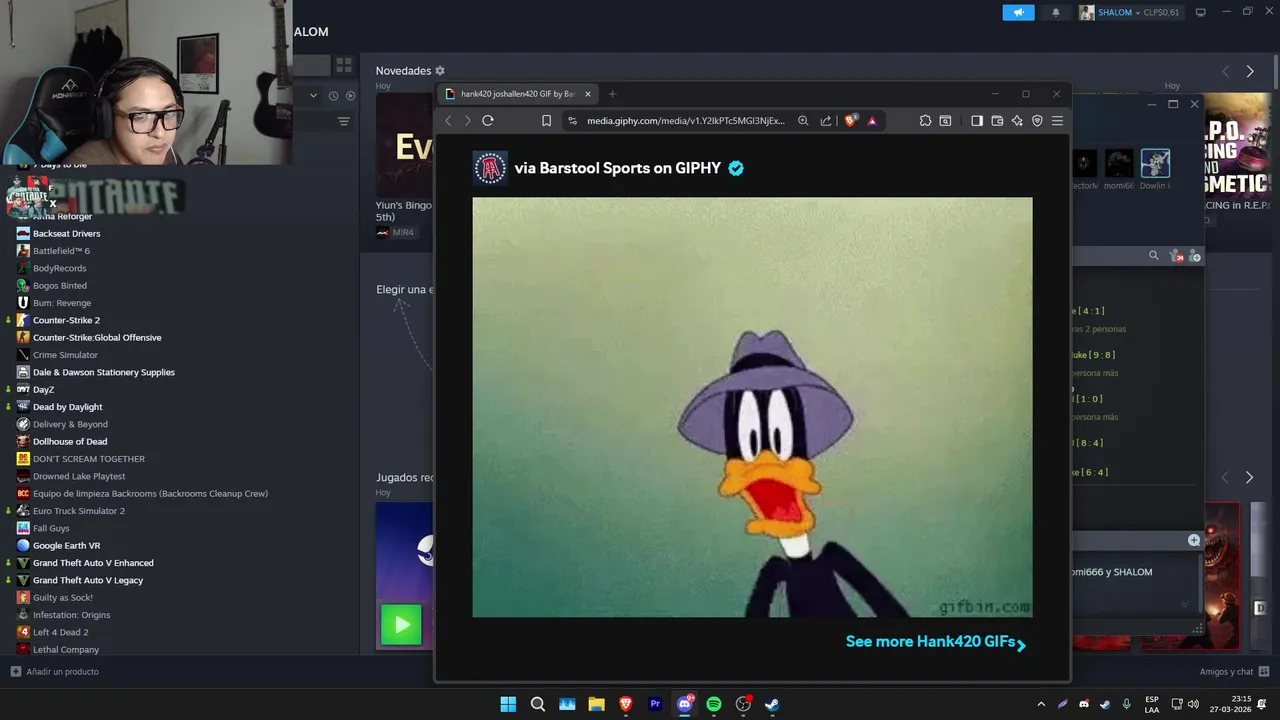The height and width of the screenshot is (720, 1280).
Task: Open Windows taskbar search
Action: pos(537,704)
